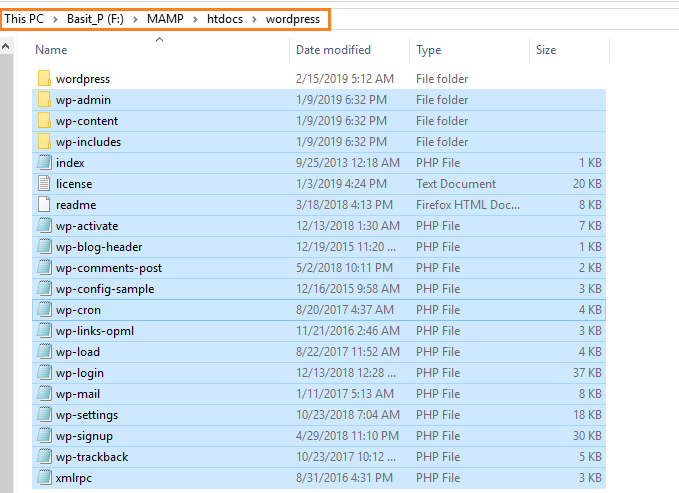This screenshot has height=493, width=679.
Task: Click the scroll up arrow of left pane
Action: 6,46
